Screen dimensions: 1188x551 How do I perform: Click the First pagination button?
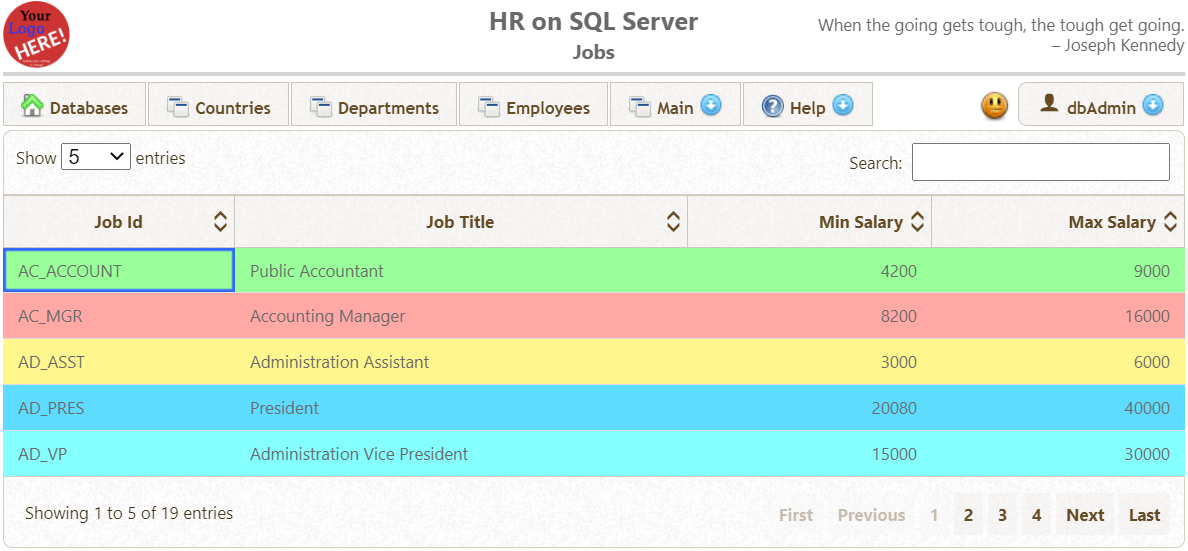[796, 515]
